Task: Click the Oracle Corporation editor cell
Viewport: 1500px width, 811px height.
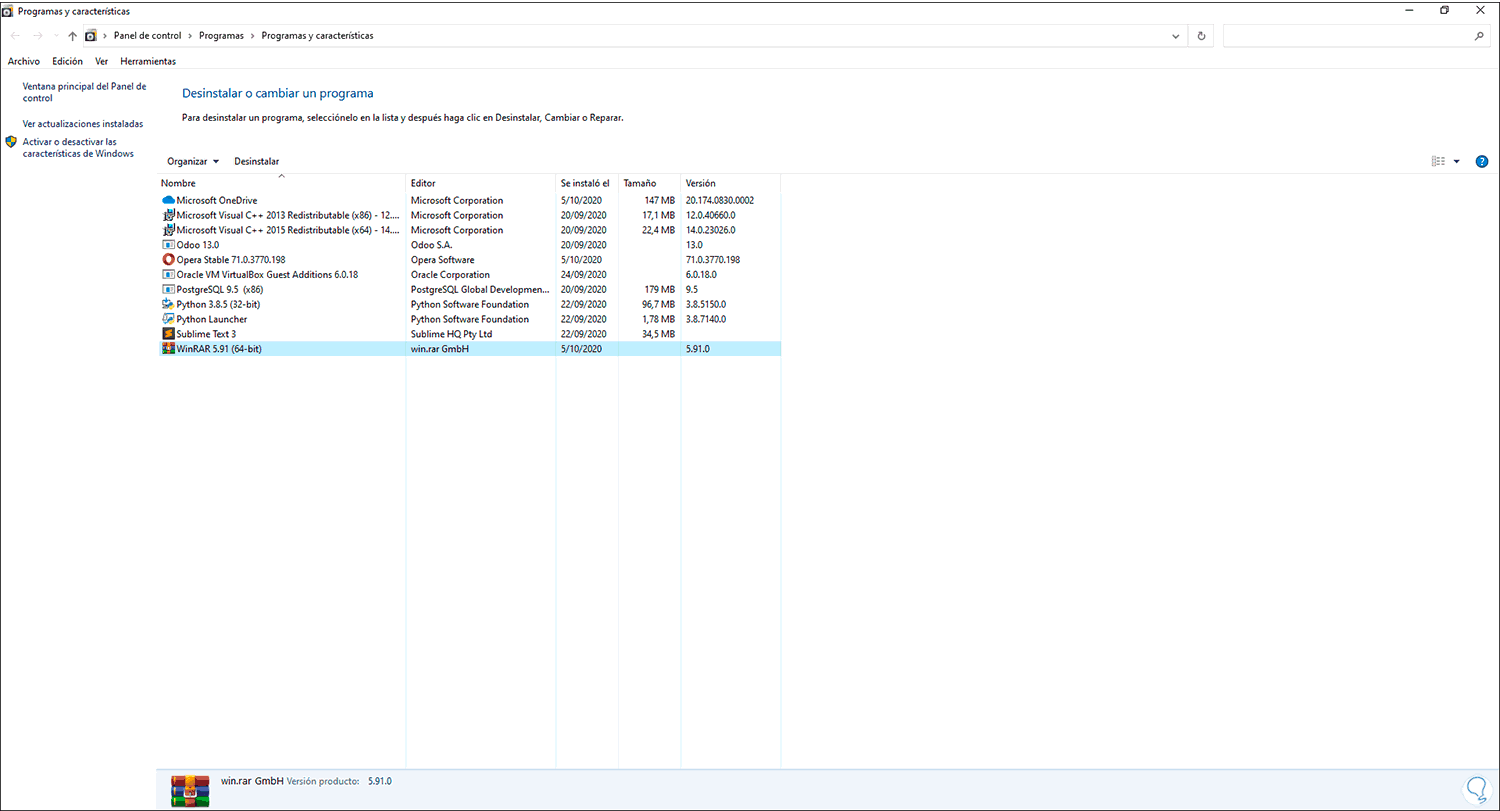Action: pos(450,275)
